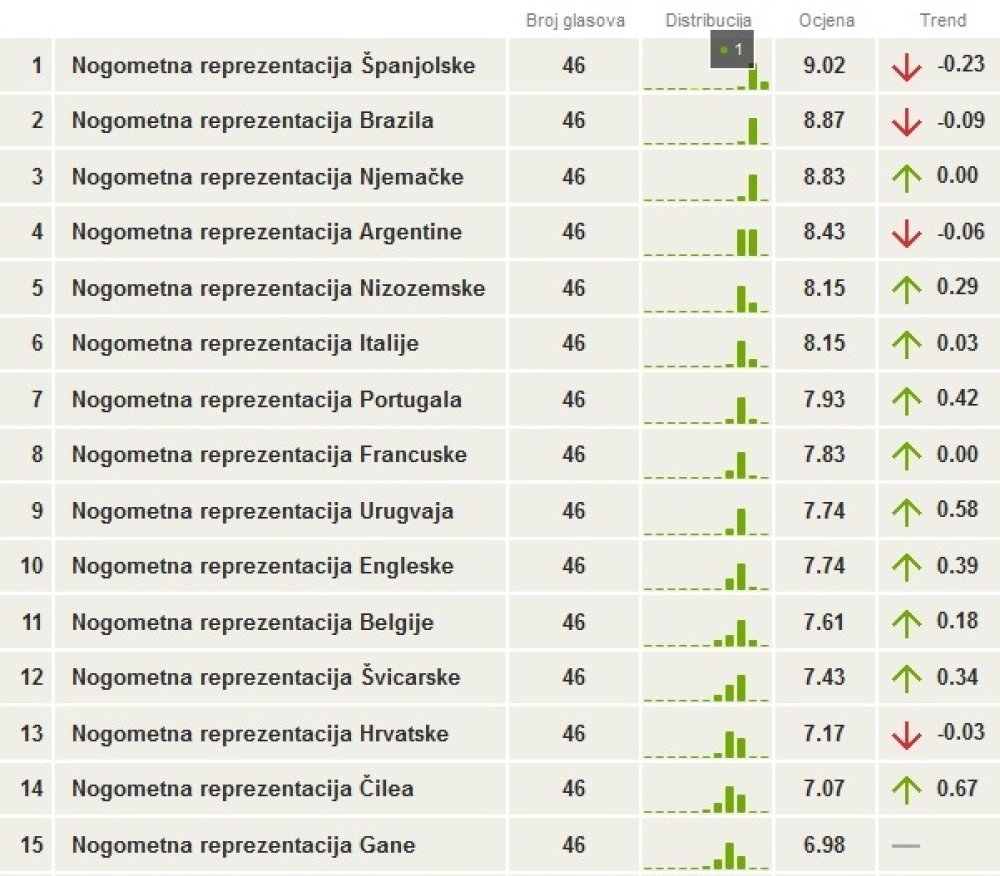Click the Trend column header
The image size is (1000, 876).
pos(943,20)
